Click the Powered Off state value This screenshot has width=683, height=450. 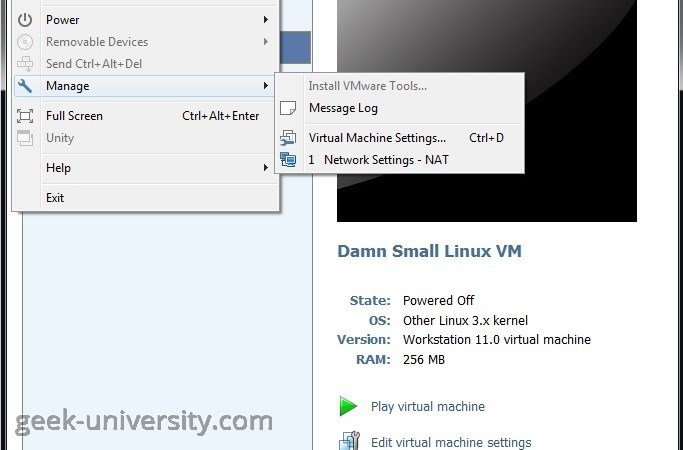click(x=438, y=301)
